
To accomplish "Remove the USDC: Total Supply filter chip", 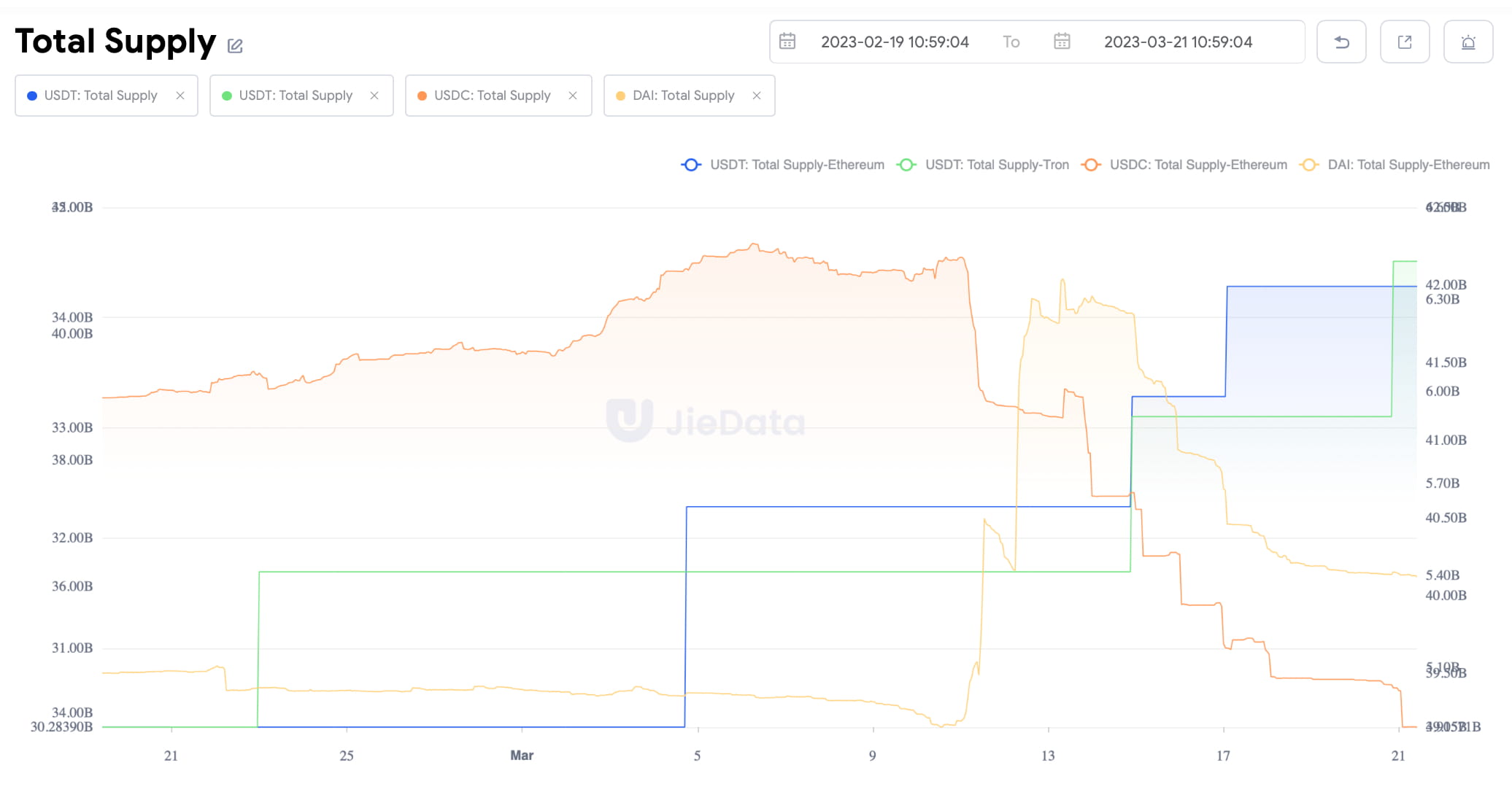I will [x=574, y=95].
